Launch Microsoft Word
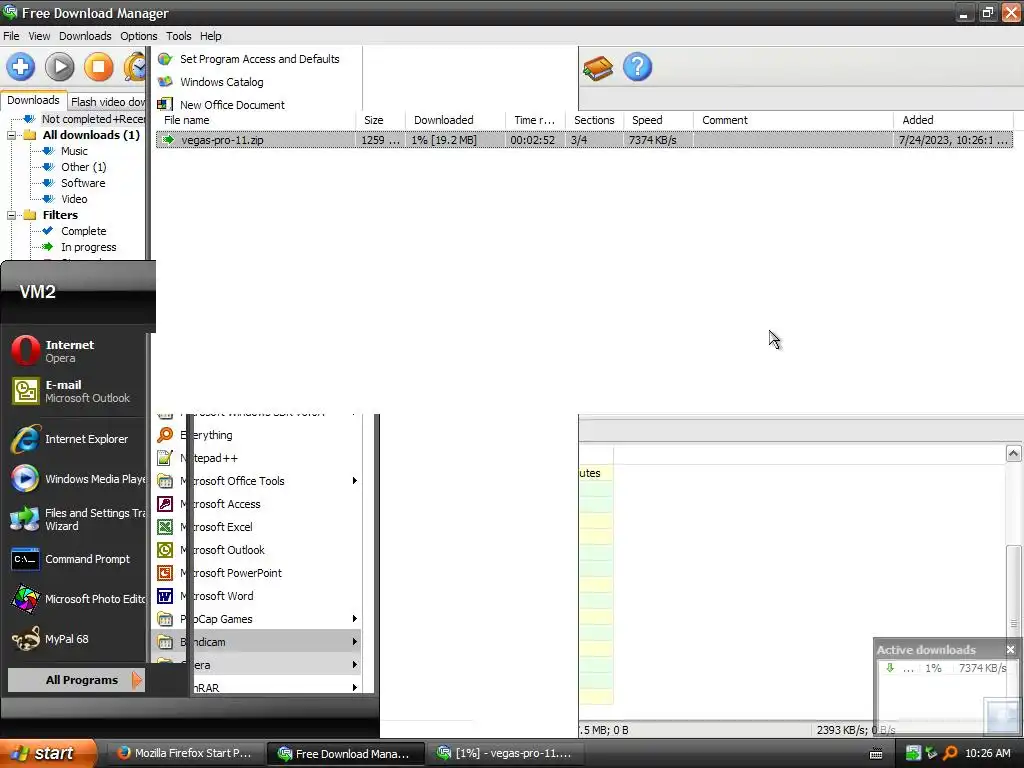The height and width of the screenshot is (768, 1024). coord(257,596)
